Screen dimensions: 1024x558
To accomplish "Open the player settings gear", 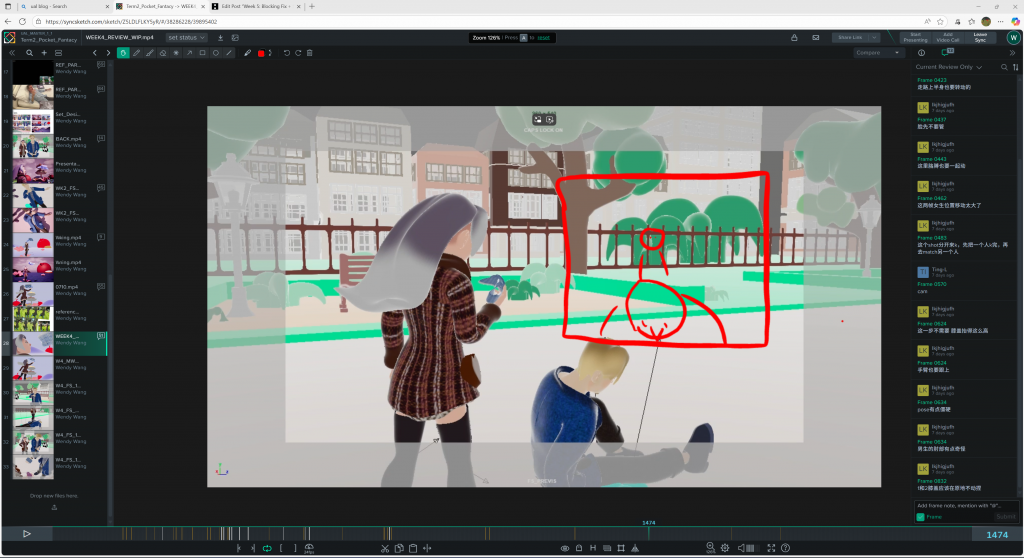I will (x=725, y=548).
